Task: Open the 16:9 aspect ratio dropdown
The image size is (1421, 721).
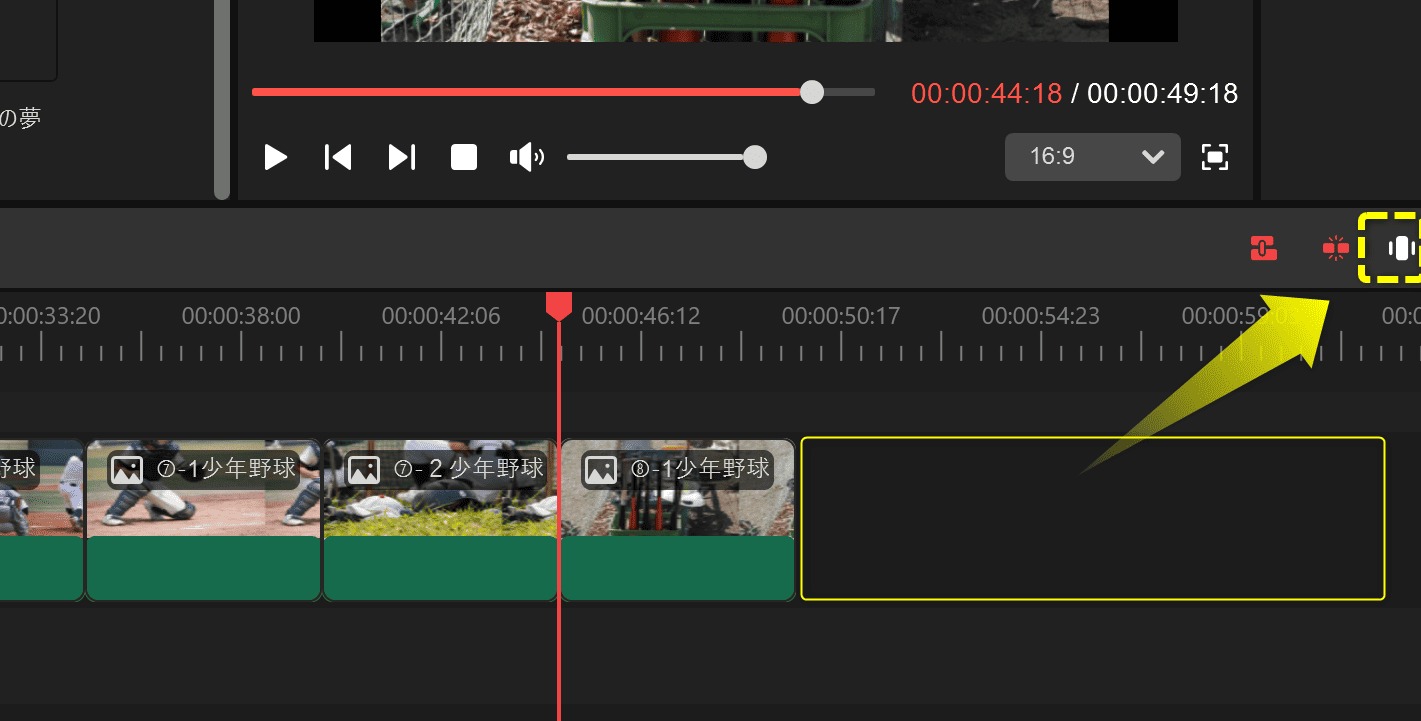Action: coord(1092,157)
